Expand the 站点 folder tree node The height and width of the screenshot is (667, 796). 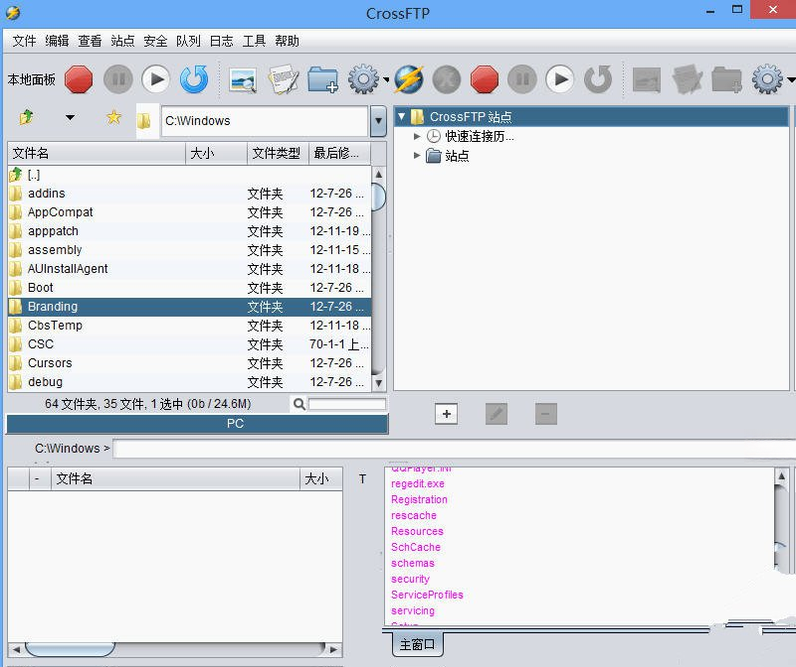(x=417, y=155)
